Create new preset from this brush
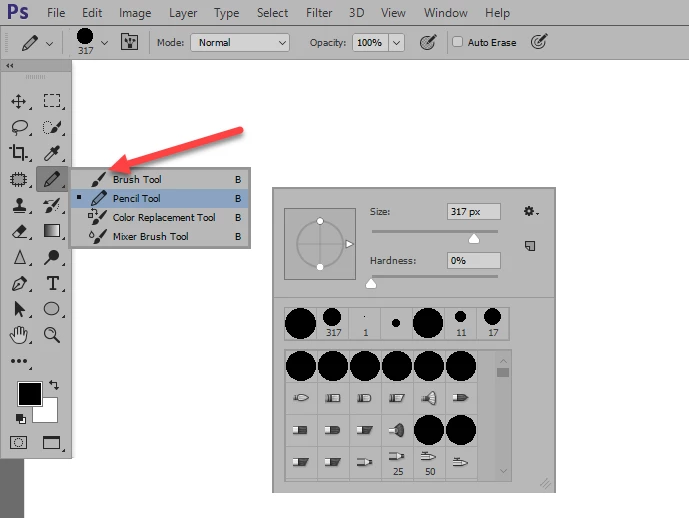Image resolution: width=689 pixels, height=518 pixels. point(530,246)
